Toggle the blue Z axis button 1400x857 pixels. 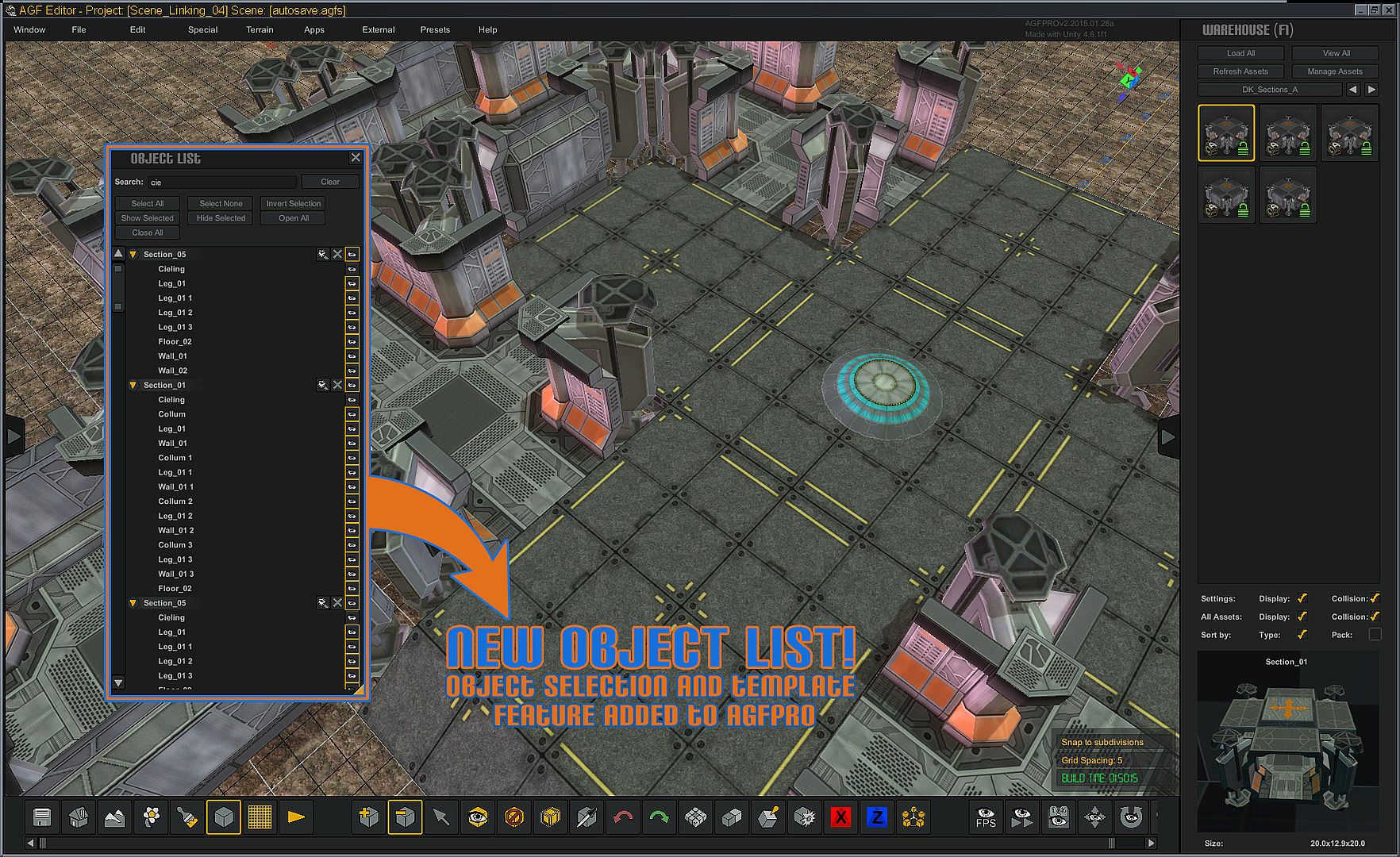pyautogui.click(x=876, y=817)
